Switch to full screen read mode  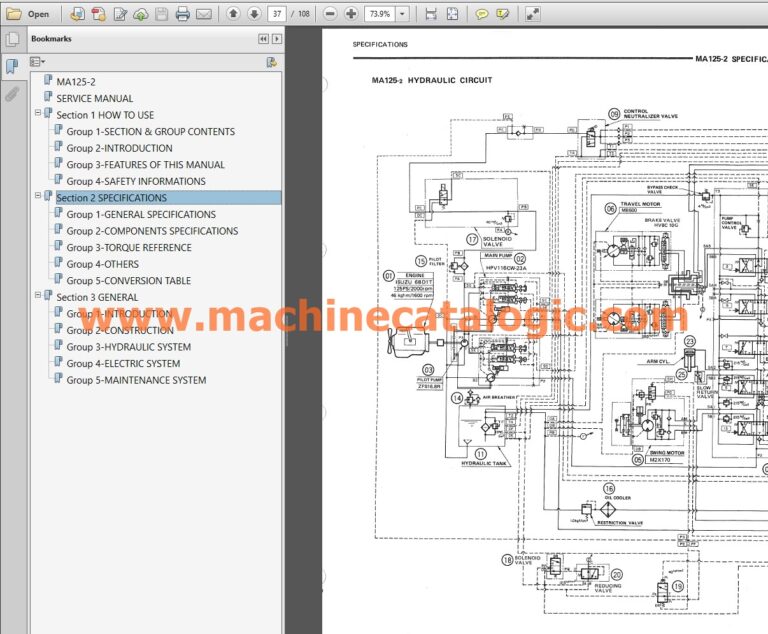pos(532,14)
